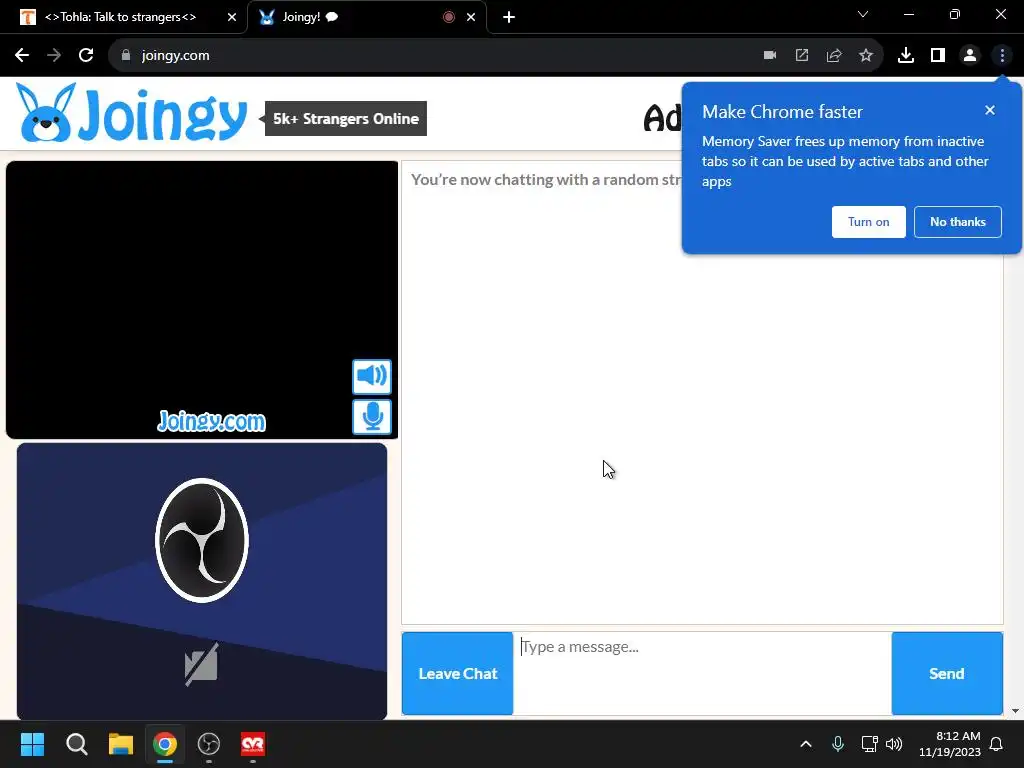
Task: Open red recorder app in taskbar
Action: 253,744
